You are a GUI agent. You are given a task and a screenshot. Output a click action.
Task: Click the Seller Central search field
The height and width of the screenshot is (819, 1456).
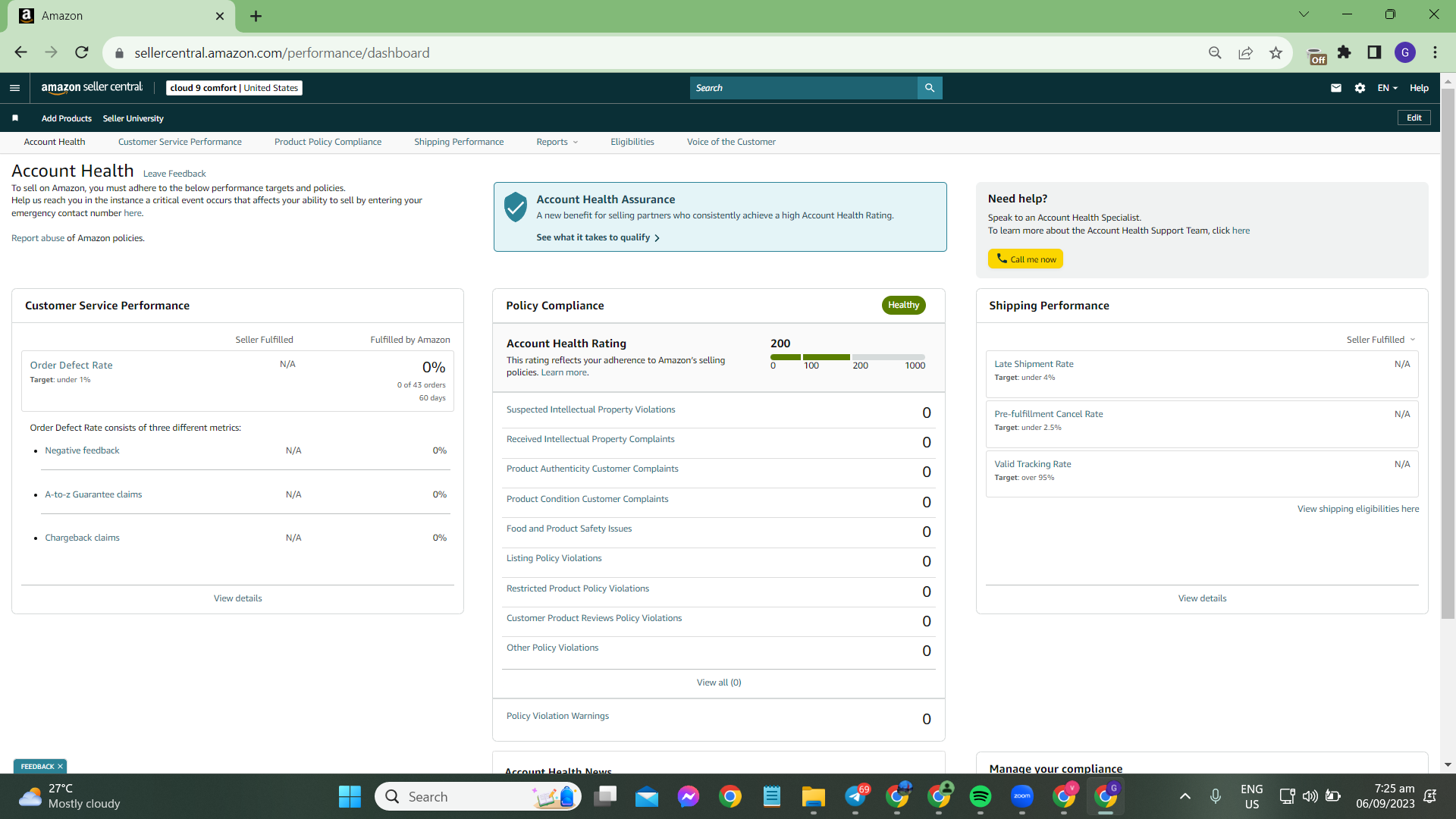click(x=804, y=88)
